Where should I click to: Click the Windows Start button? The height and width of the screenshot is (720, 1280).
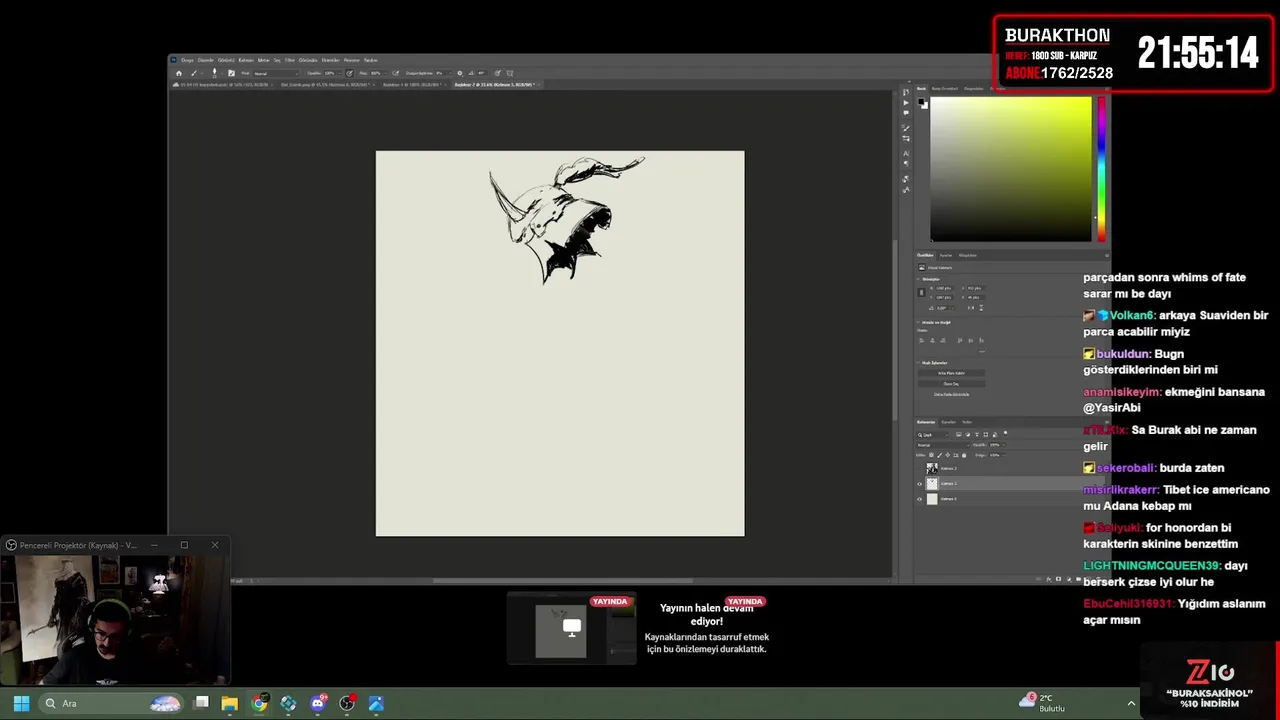tap(21, 703)
